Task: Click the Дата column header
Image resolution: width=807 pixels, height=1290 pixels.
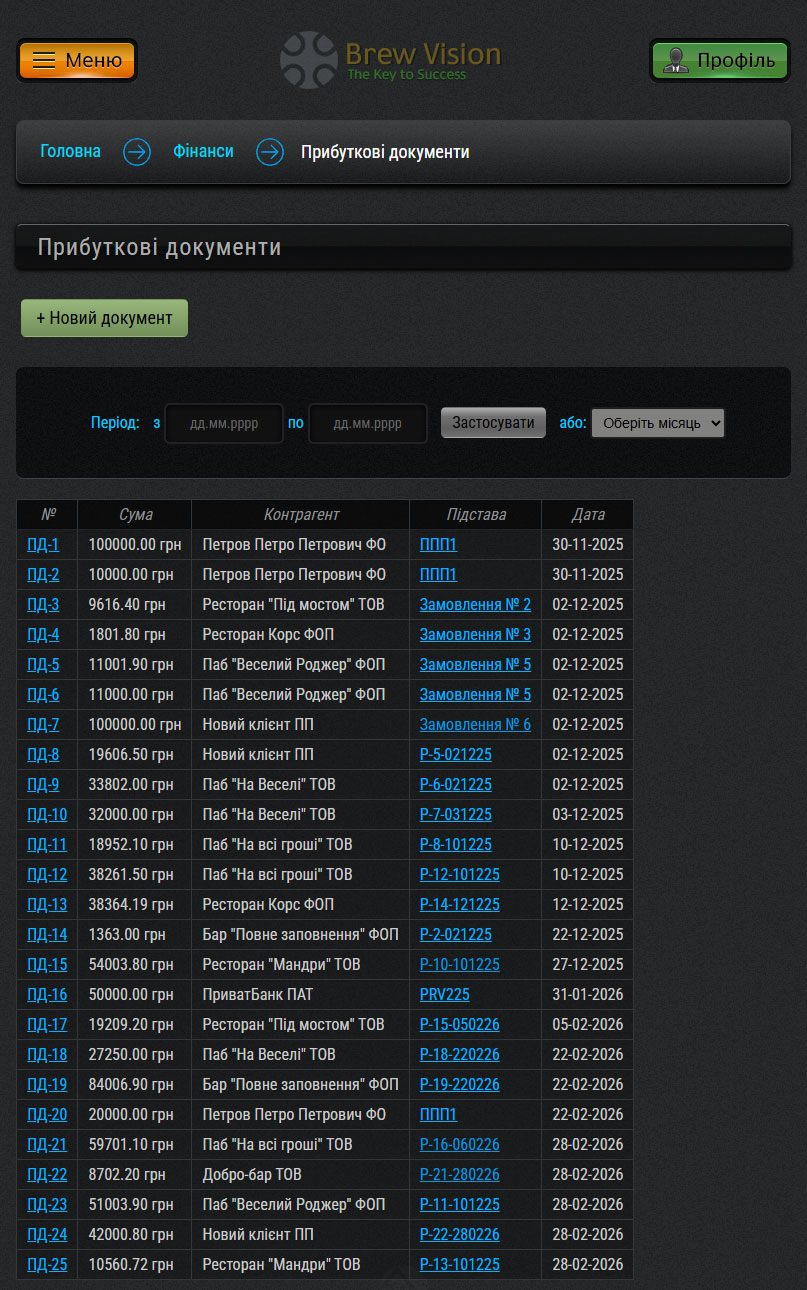Action: pos(588,515)
